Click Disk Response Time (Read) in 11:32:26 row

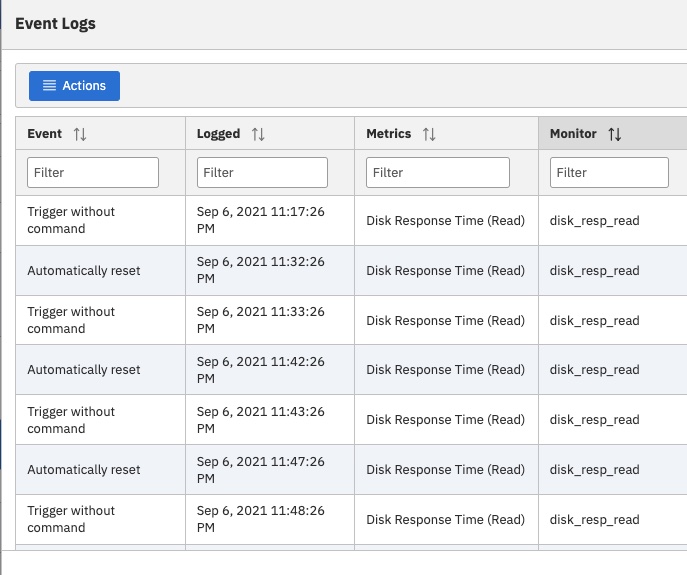click(446, 270)
